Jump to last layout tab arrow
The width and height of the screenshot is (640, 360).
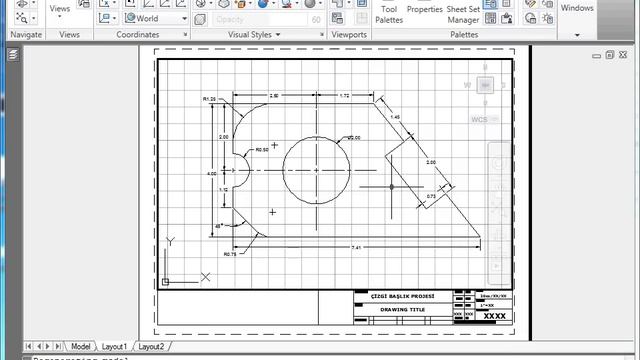pyautogui.click(x=58, y=346)
